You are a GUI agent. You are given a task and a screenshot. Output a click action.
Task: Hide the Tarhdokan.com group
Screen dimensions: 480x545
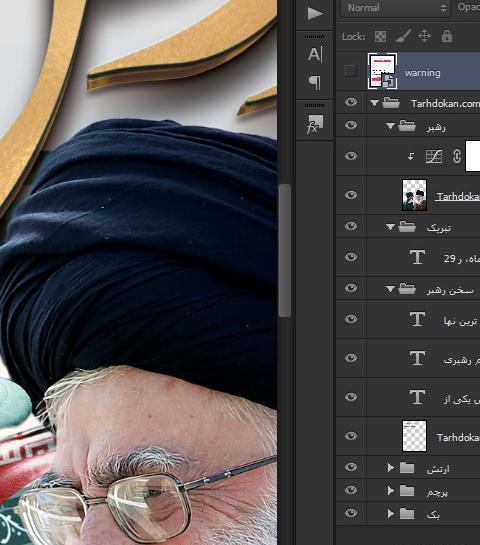pos(351,102)
